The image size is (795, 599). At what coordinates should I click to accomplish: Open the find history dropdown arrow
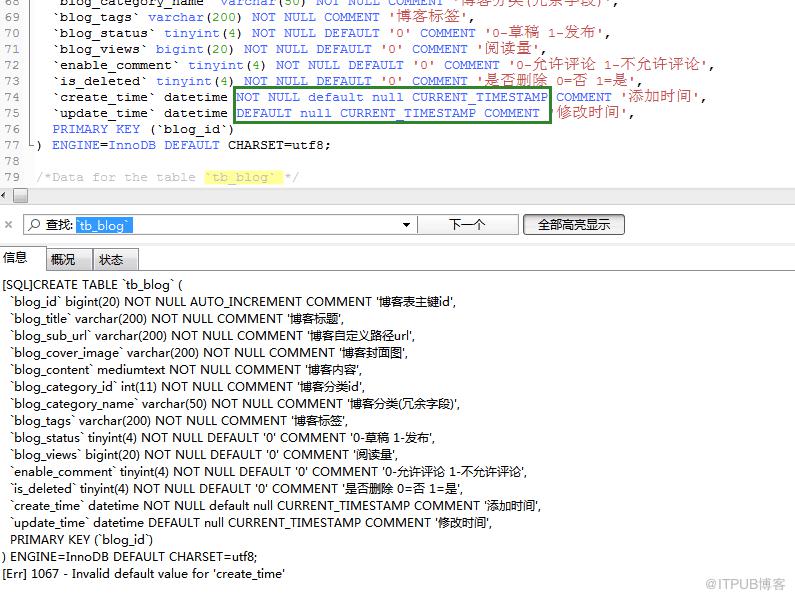[406, 225]
